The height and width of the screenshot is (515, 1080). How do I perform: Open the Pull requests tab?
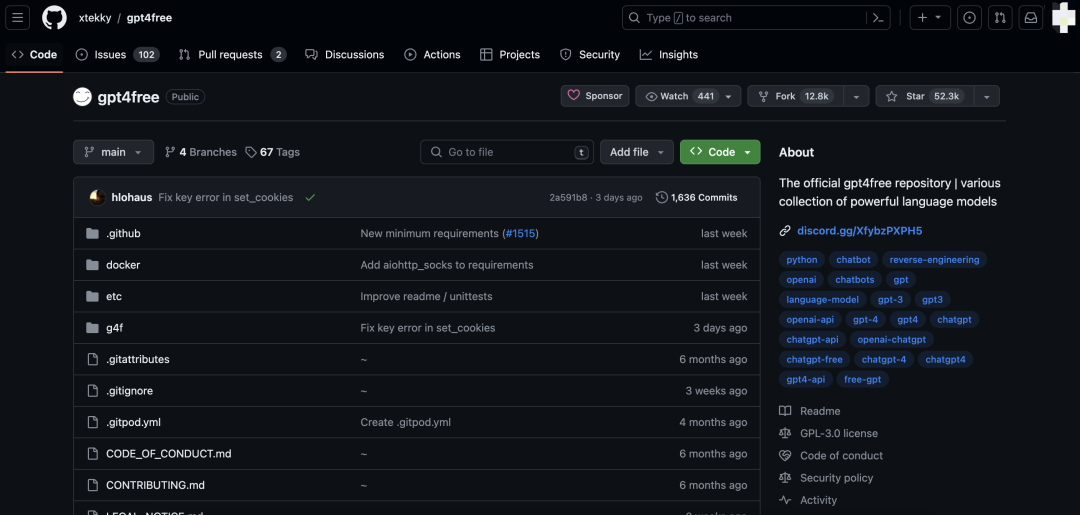[x=232, y=54]
